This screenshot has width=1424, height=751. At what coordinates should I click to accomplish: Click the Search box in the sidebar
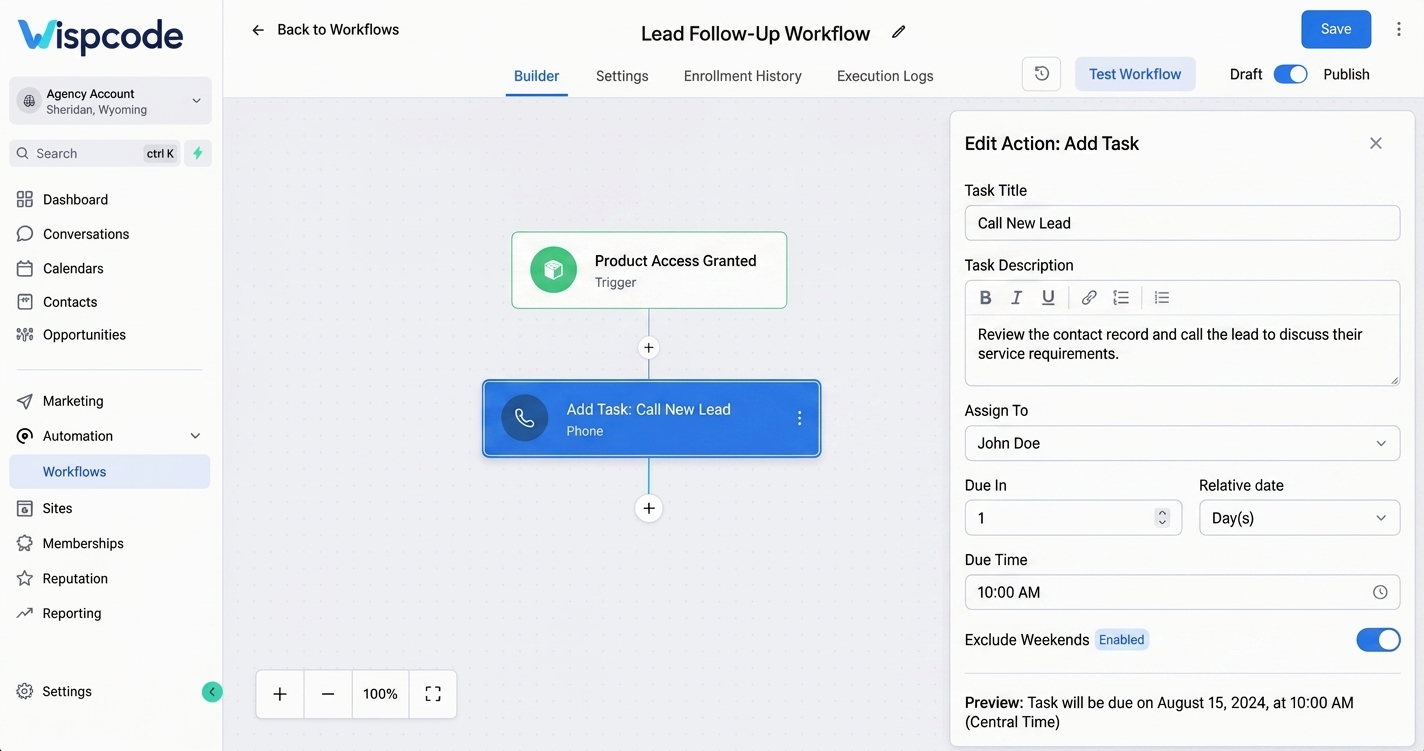[x=96, y=153]
